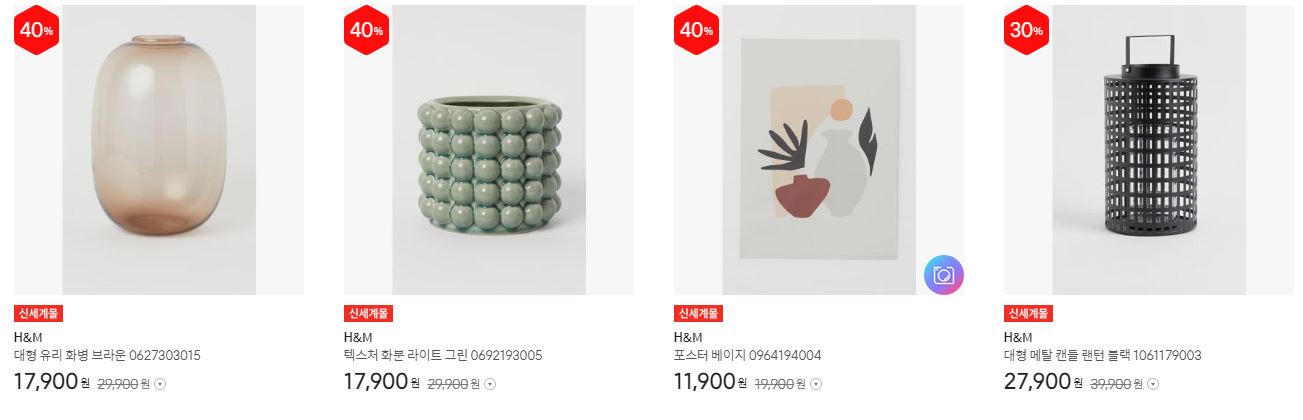
Task: Expand price details arrow next to 19,900원
Action: pos(816,384)
